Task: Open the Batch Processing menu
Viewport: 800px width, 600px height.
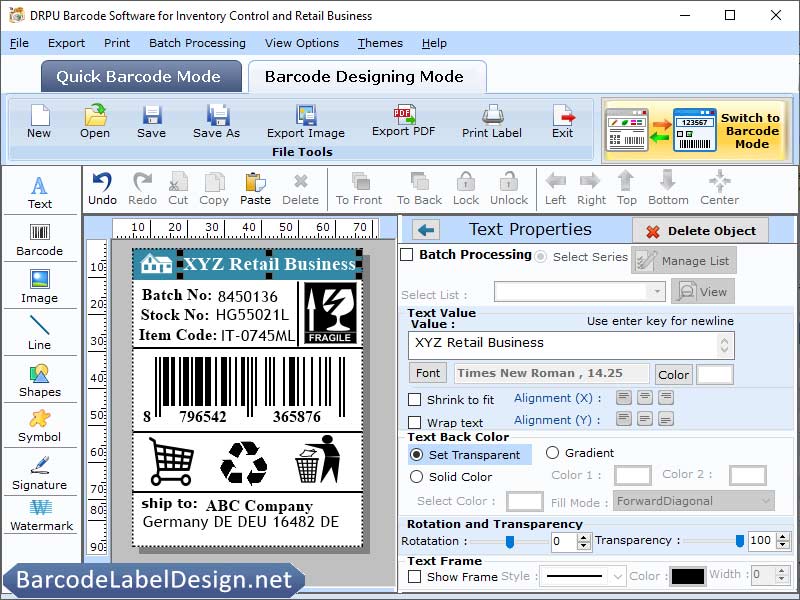Action: point(197,43)
